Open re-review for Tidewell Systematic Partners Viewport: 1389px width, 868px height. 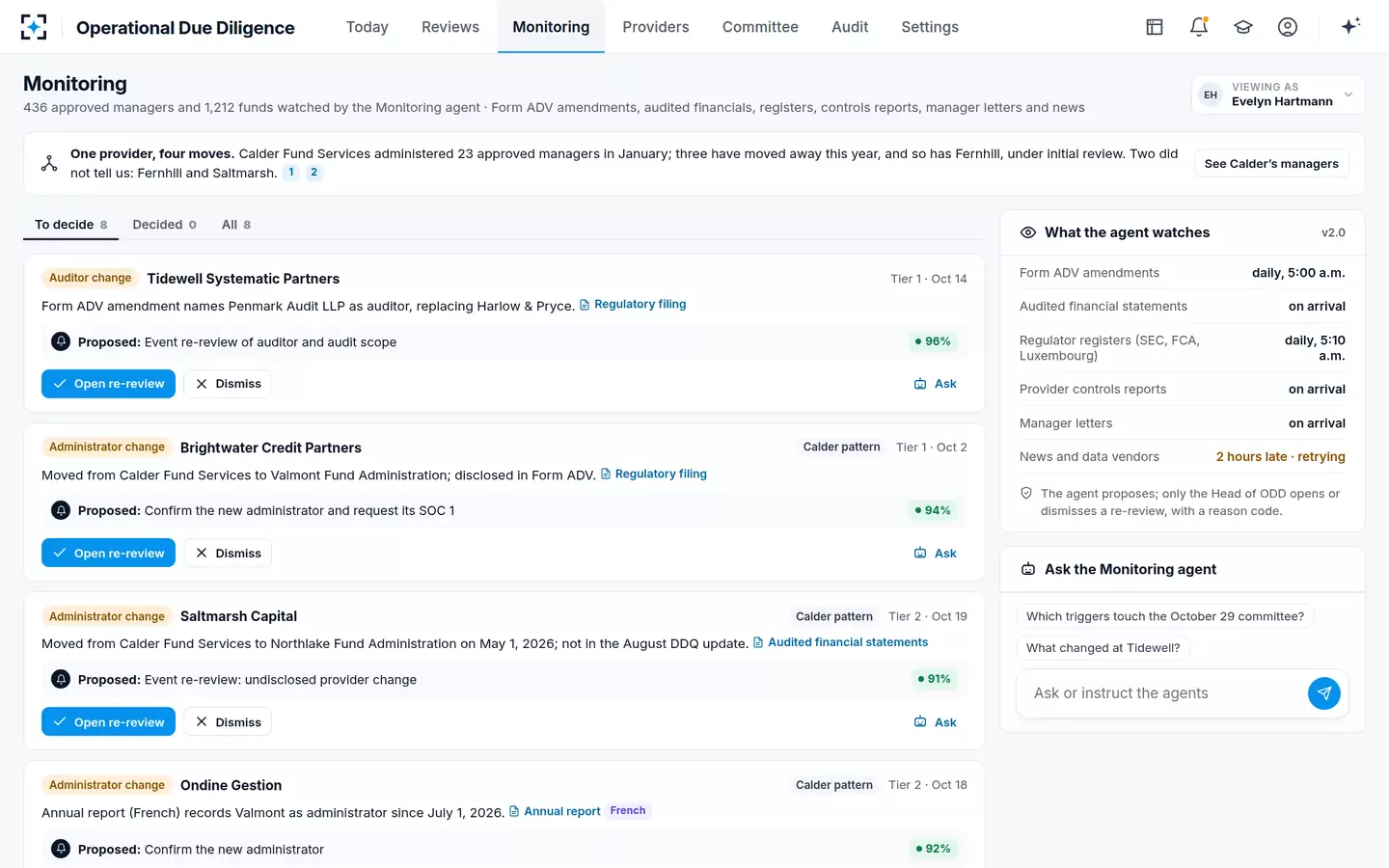[108, 384]
